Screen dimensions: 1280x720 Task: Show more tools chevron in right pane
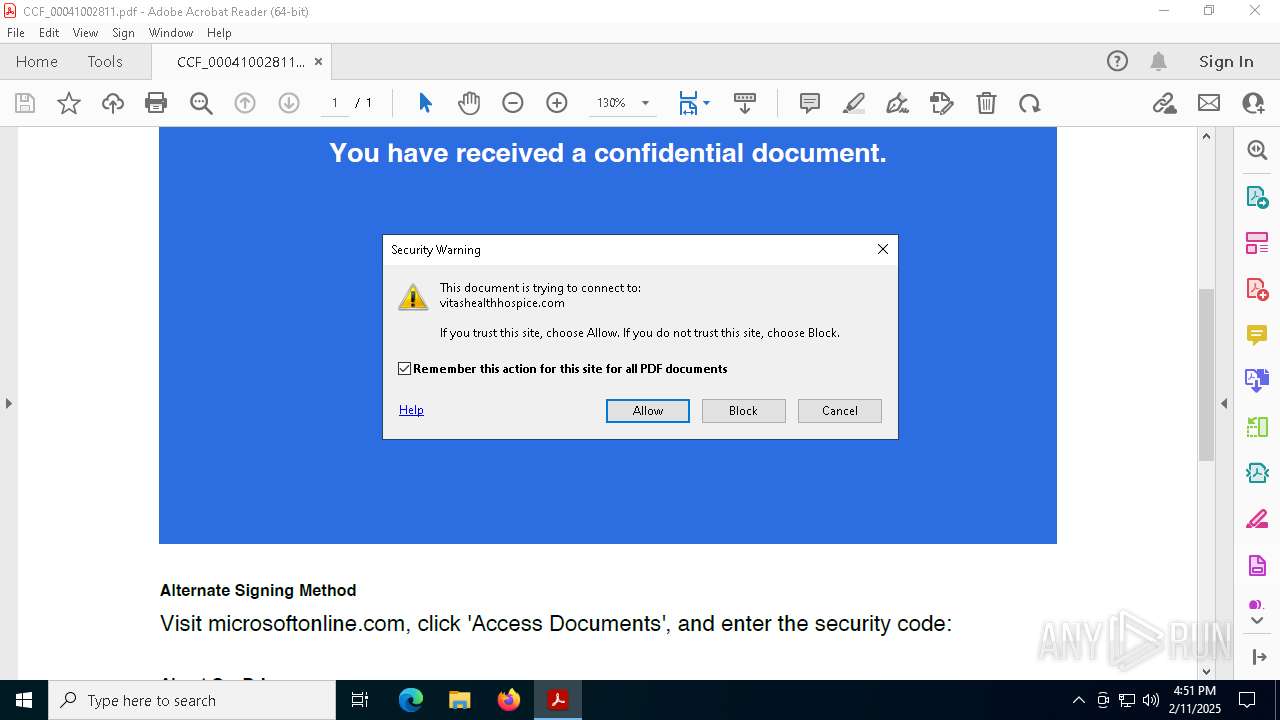pos(1257,621)
